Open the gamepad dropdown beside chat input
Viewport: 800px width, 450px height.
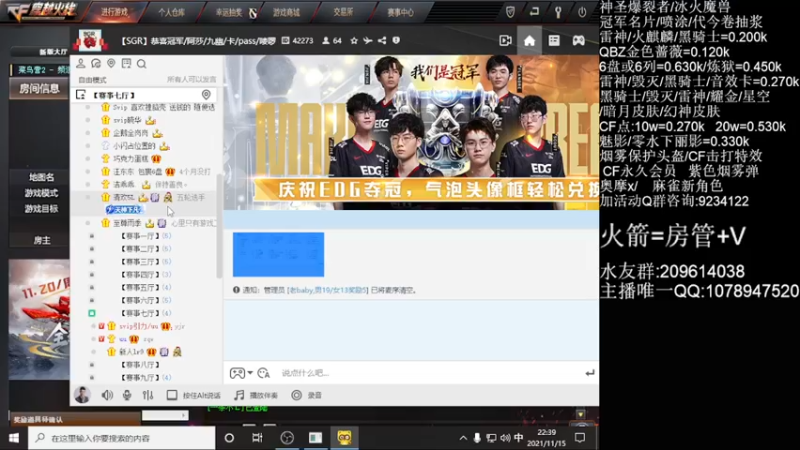(x=241, y=373)
